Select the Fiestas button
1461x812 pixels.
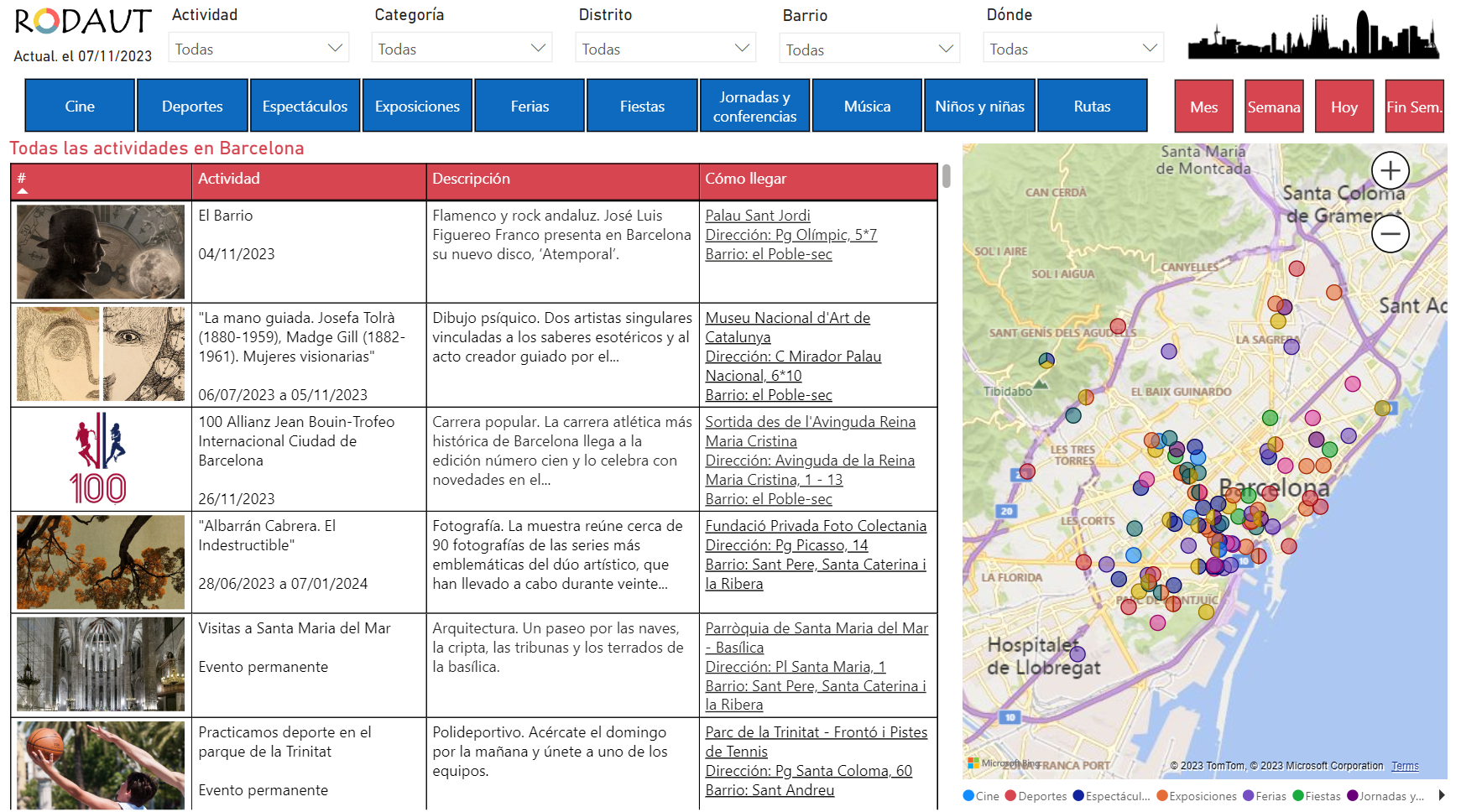click(x=642, y=106)
